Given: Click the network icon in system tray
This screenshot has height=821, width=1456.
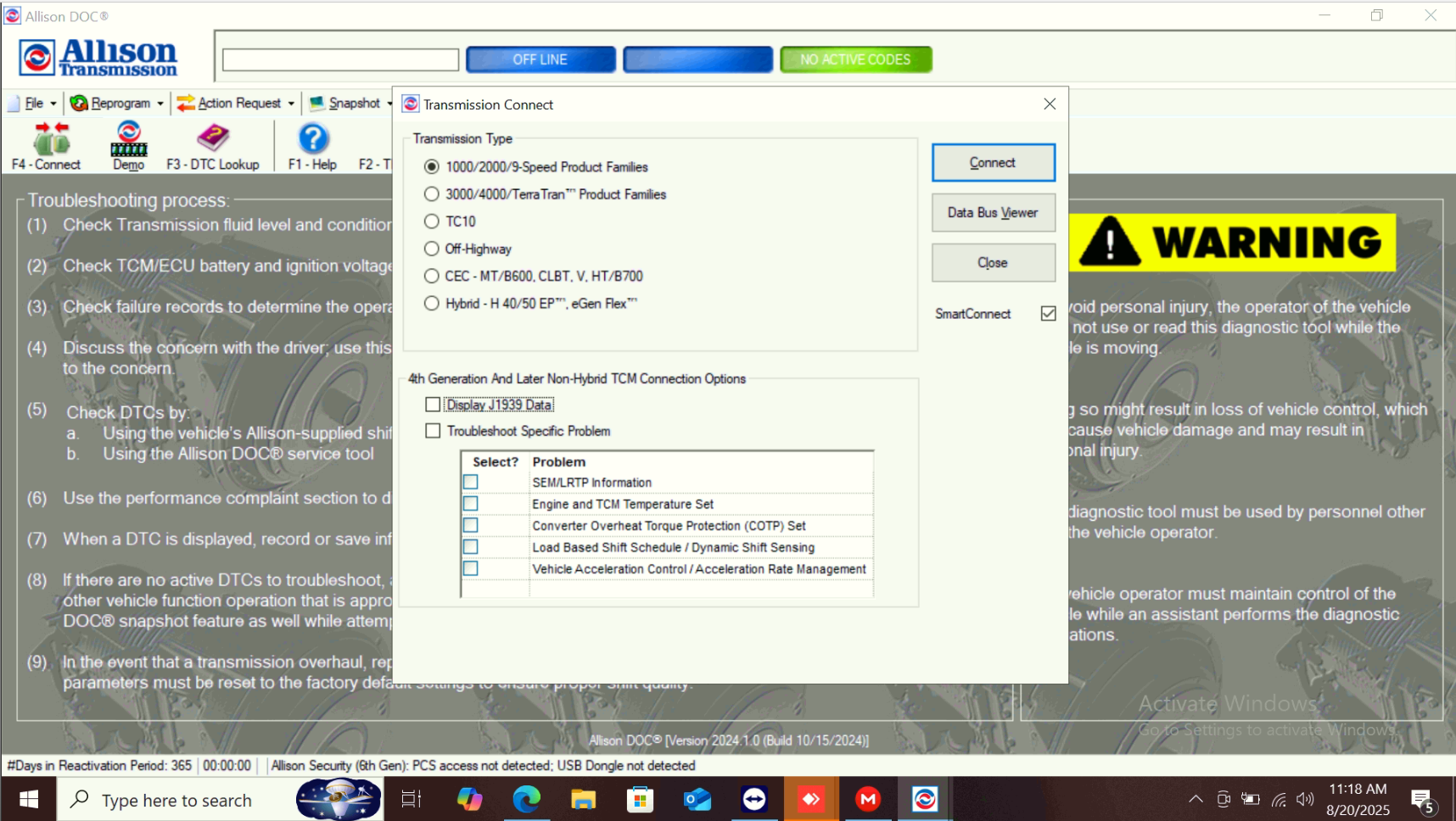Looking at the screenshot, I should (x=1279, y=799).
